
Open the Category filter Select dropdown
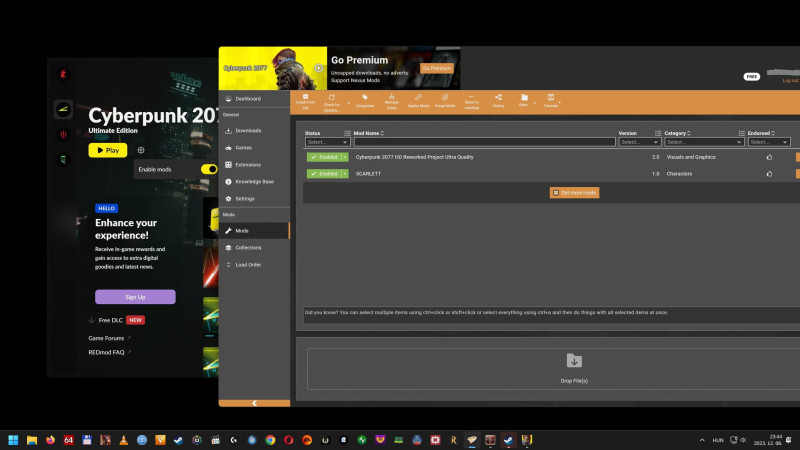[x=704, y=142]
